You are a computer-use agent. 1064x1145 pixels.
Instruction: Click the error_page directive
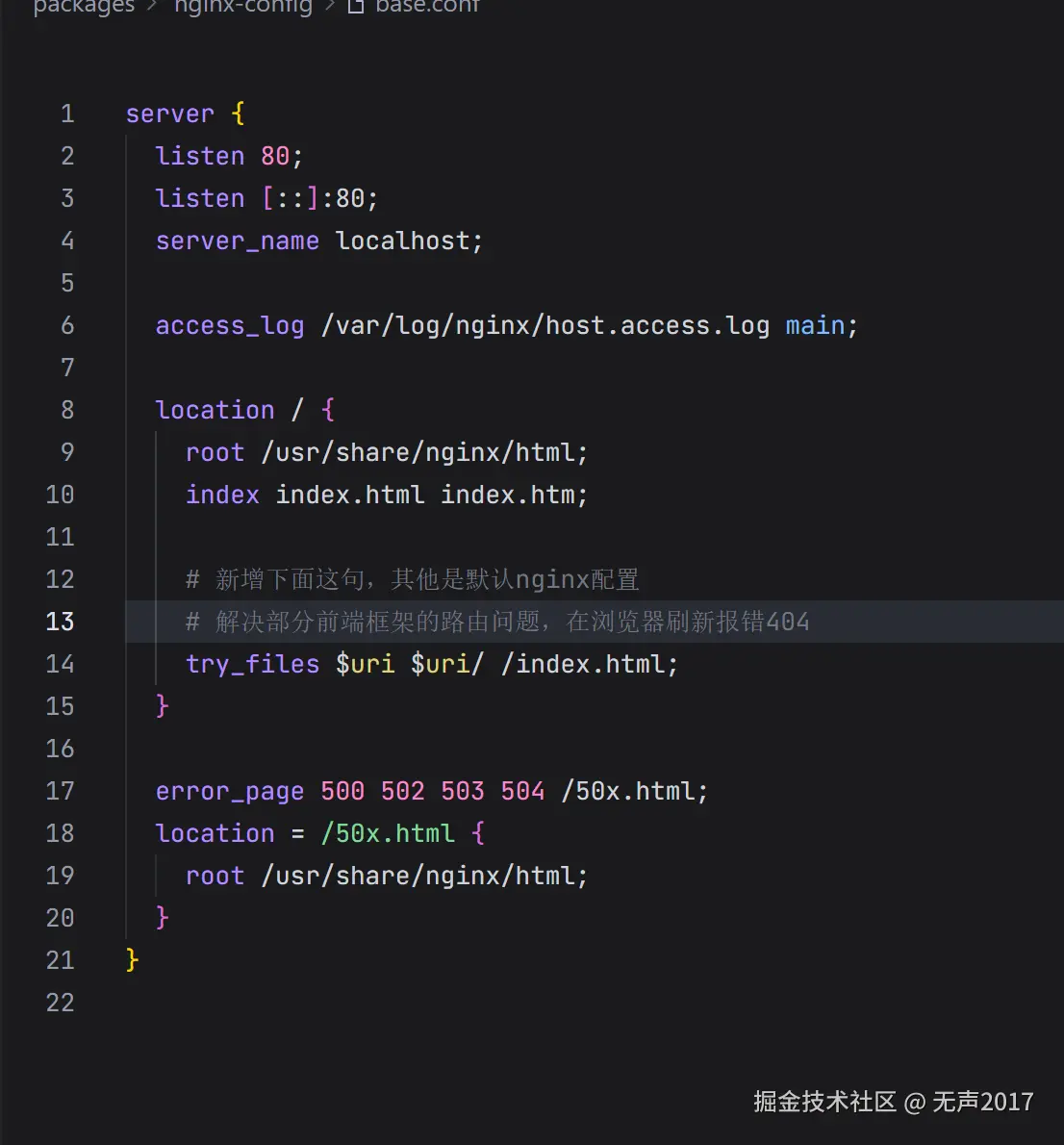pyautogui.click(x=230, y=792)
